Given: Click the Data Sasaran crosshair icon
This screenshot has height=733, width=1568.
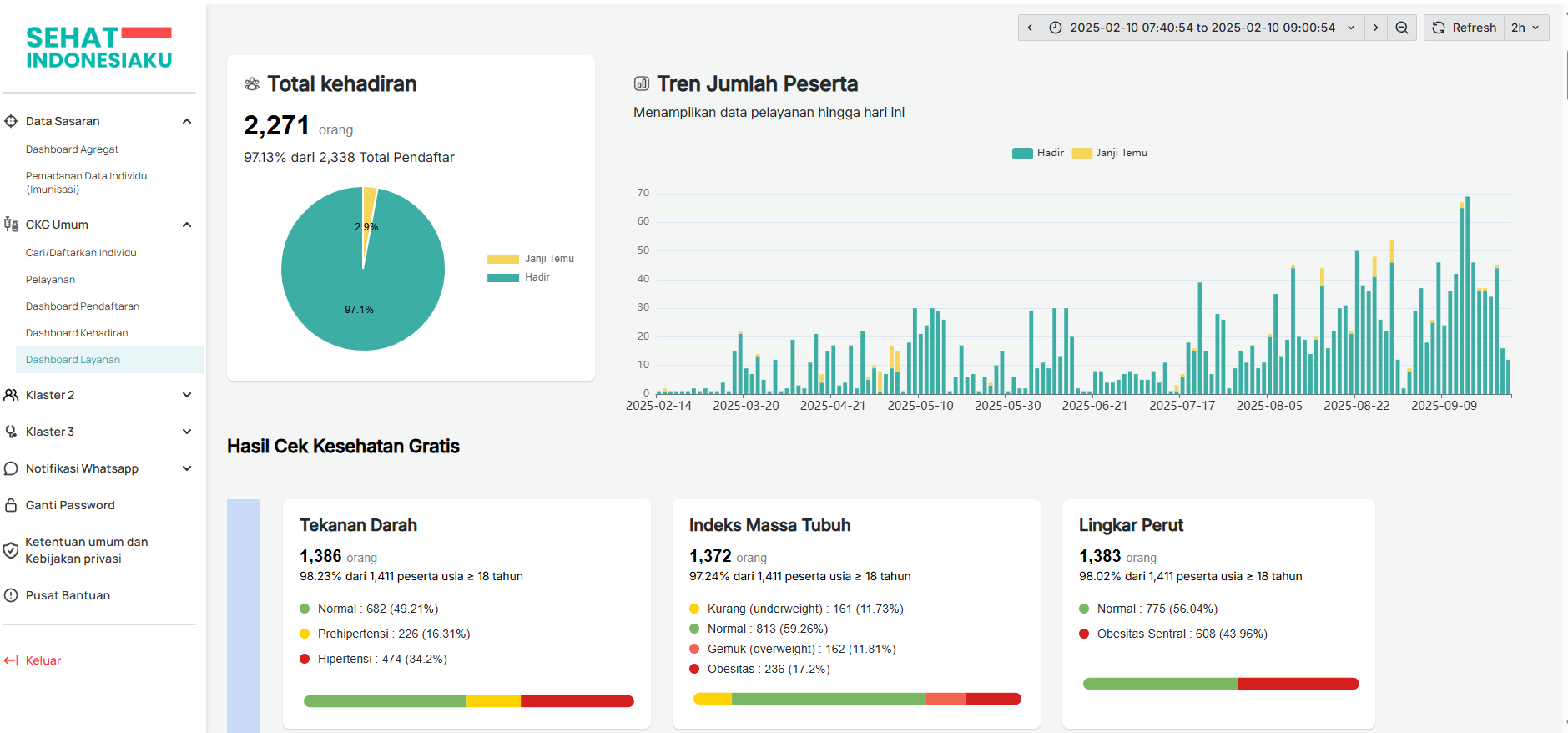Looking at the screenshot, I should (x=11, y=121).
